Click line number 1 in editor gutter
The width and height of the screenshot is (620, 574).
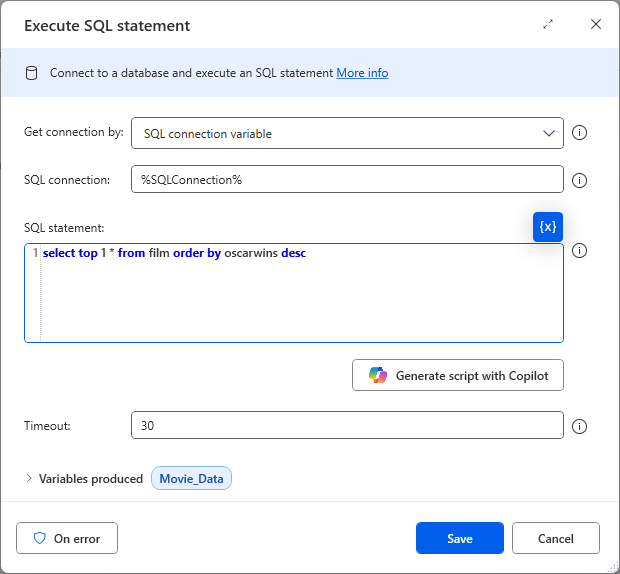(x=35, y=253)
